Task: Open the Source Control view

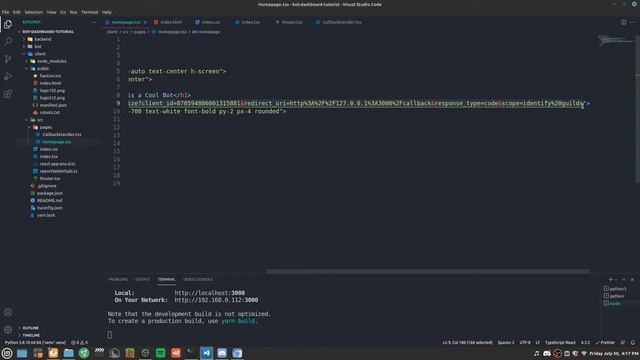Action: coord(8,59)
